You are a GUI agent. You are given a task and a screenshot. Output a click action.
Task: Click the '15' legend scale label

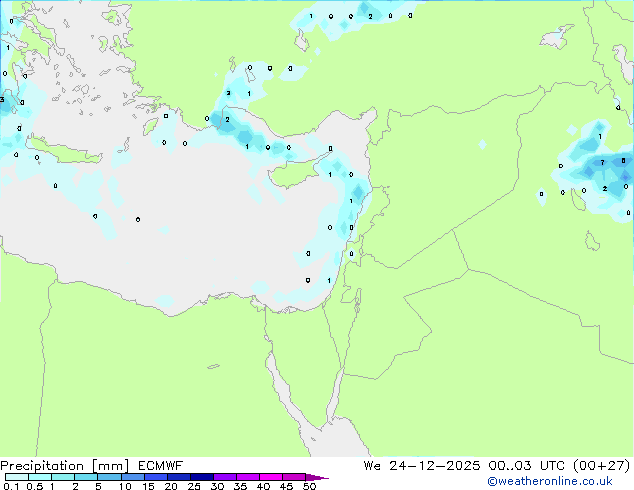pyautogui.click(x=148, y=486)
